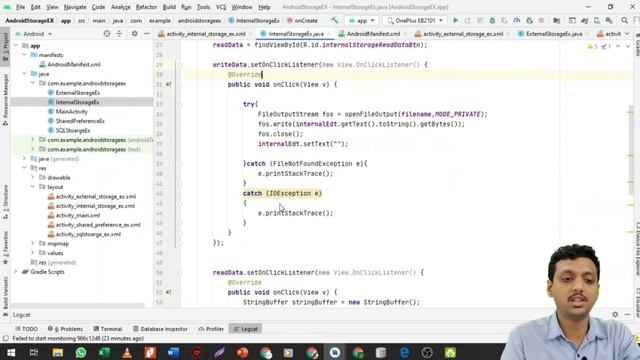640x360 pixels.
Task: Click the Project panel locate-file target icon
Action: click(x=107, y=34)
